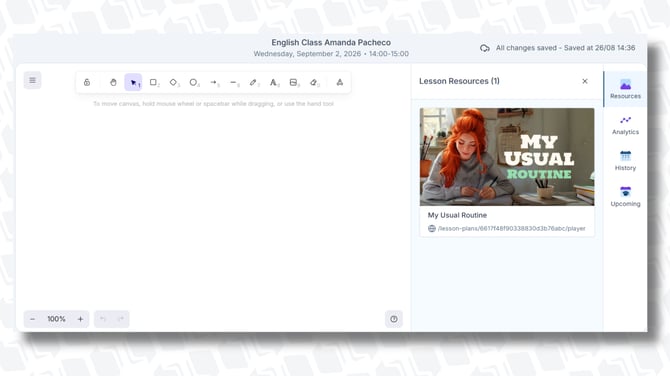Switch to the Analytics sidebar tab
Viewport: 670px width, 376px height.
[625, 125]
